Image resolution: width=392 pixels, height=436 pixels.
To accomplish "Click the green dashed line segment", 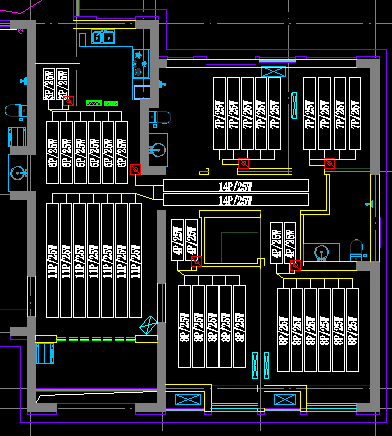I will point(96,339).
